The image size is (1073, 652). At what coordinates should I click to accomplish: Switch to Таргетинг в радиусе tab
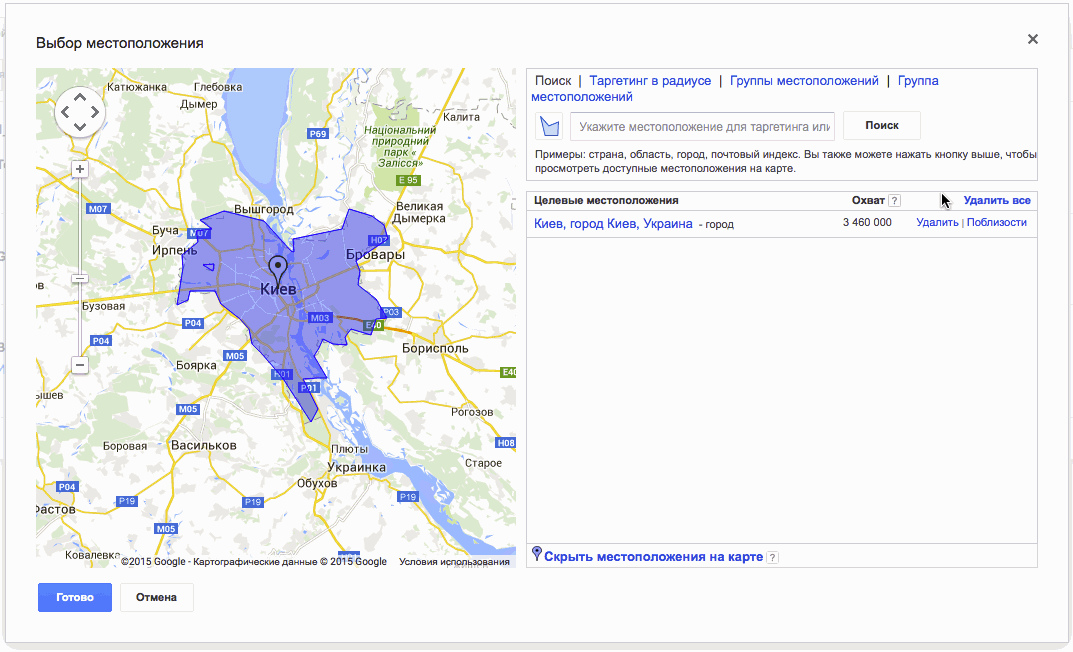point(650,81)
